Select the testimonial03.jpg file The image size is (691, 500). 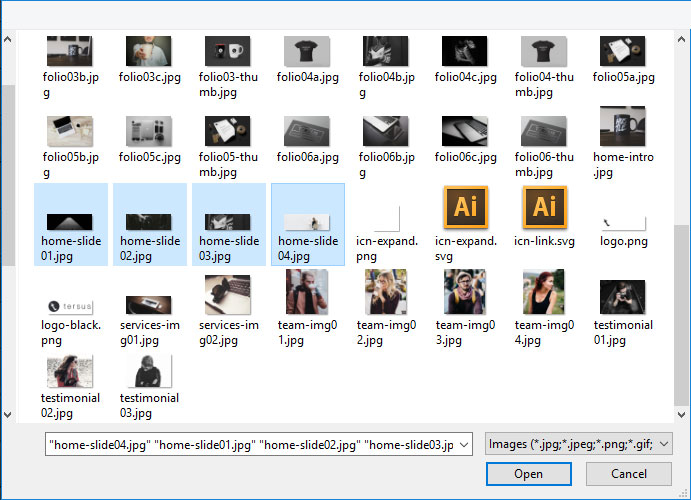[149, 387]
